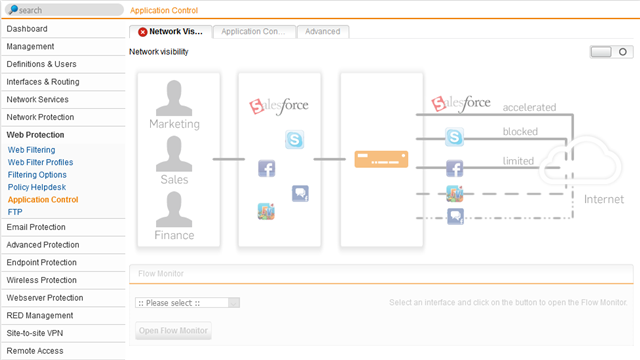Click the chat icon on the dotted line
Image resolution: width=640 pixels, height=360 pixels.
coord(456,216)
